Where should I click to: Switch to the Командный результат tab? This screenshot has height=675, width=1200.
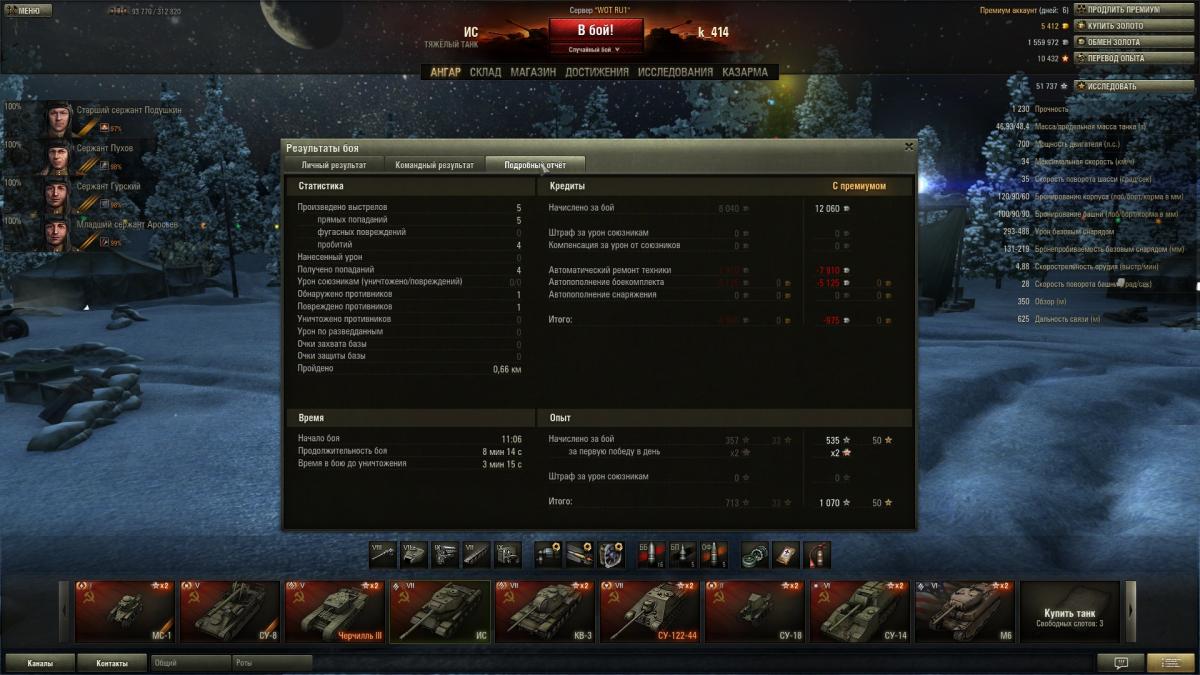[434, 165]
